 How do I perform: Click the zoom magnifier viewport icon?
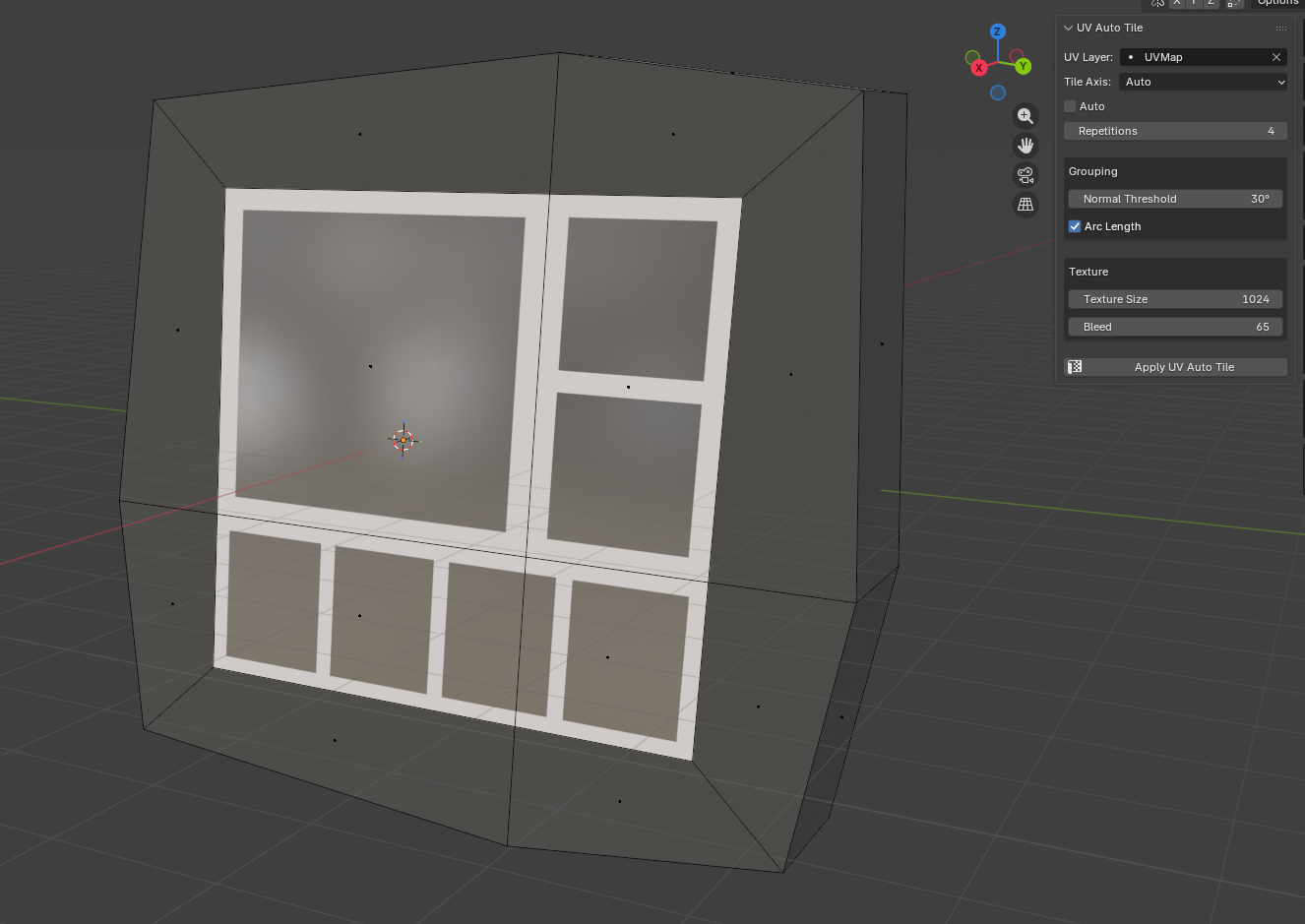1025,116
